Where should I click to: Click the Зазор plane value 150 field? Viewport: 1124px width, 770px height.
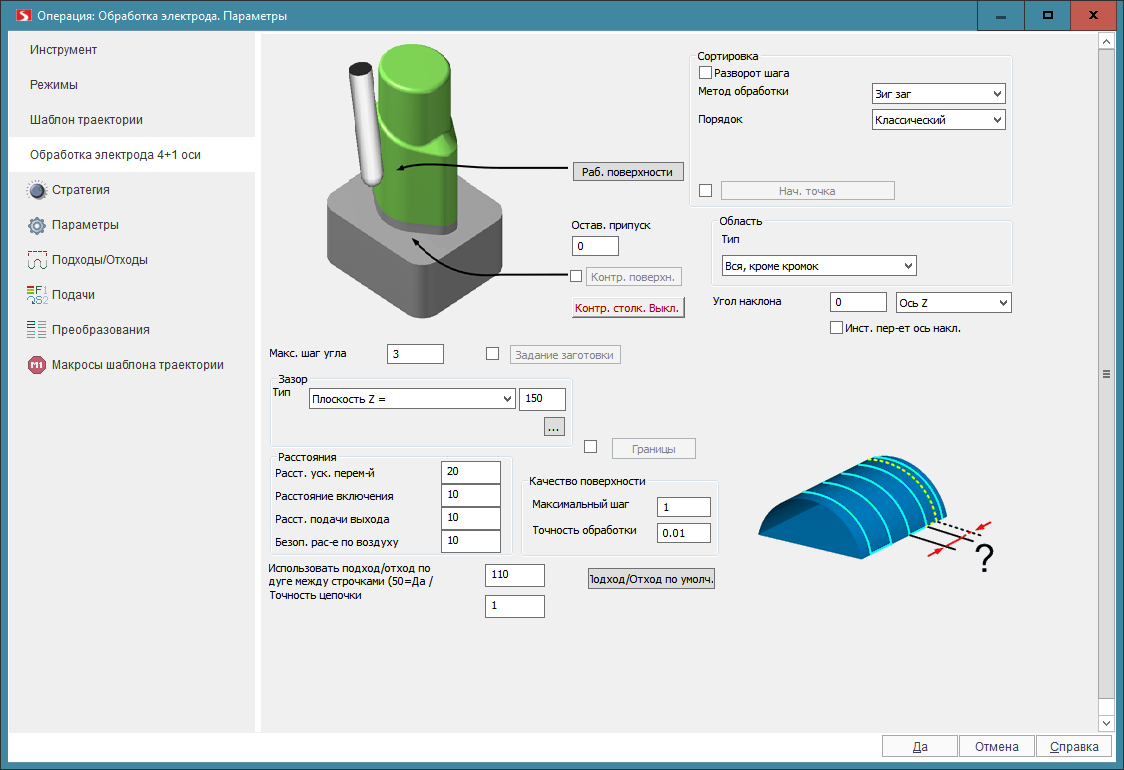pyautogui.click(x=543, y=399)
